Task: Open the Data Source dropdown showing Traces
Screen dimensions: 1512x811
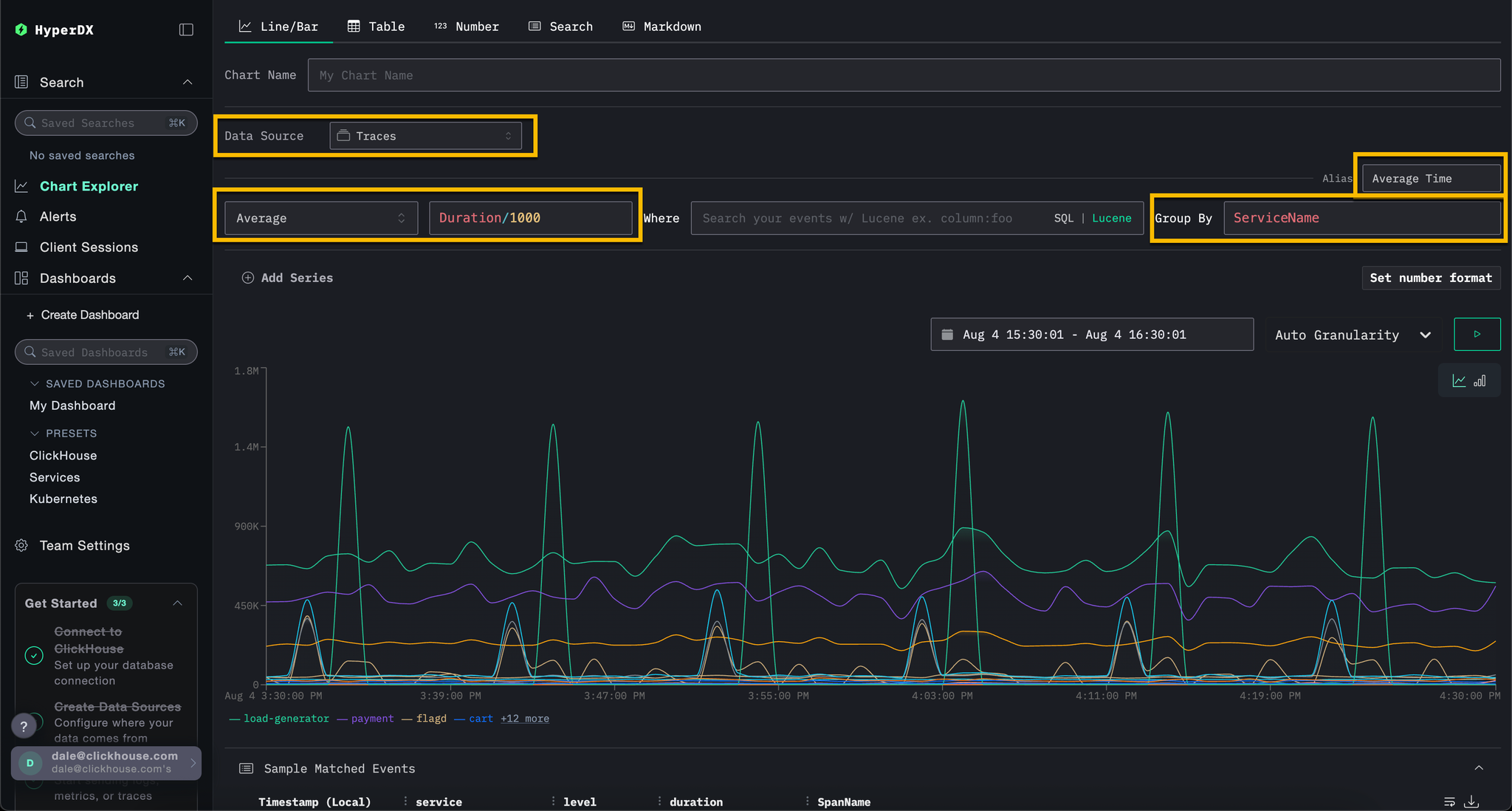Action: pos(425,136)
